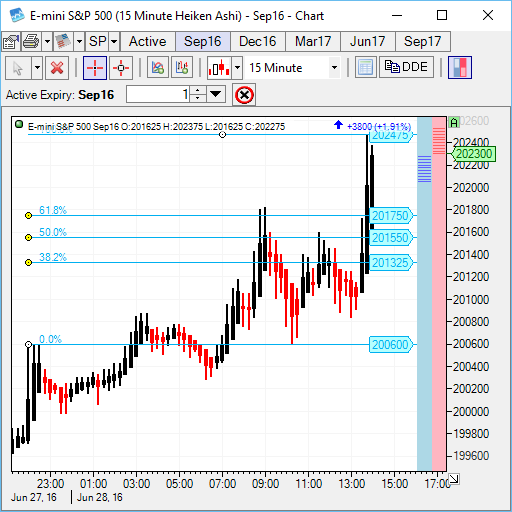
Task: Open the SP symbol dropdown arrow
Action: (114, 42)
